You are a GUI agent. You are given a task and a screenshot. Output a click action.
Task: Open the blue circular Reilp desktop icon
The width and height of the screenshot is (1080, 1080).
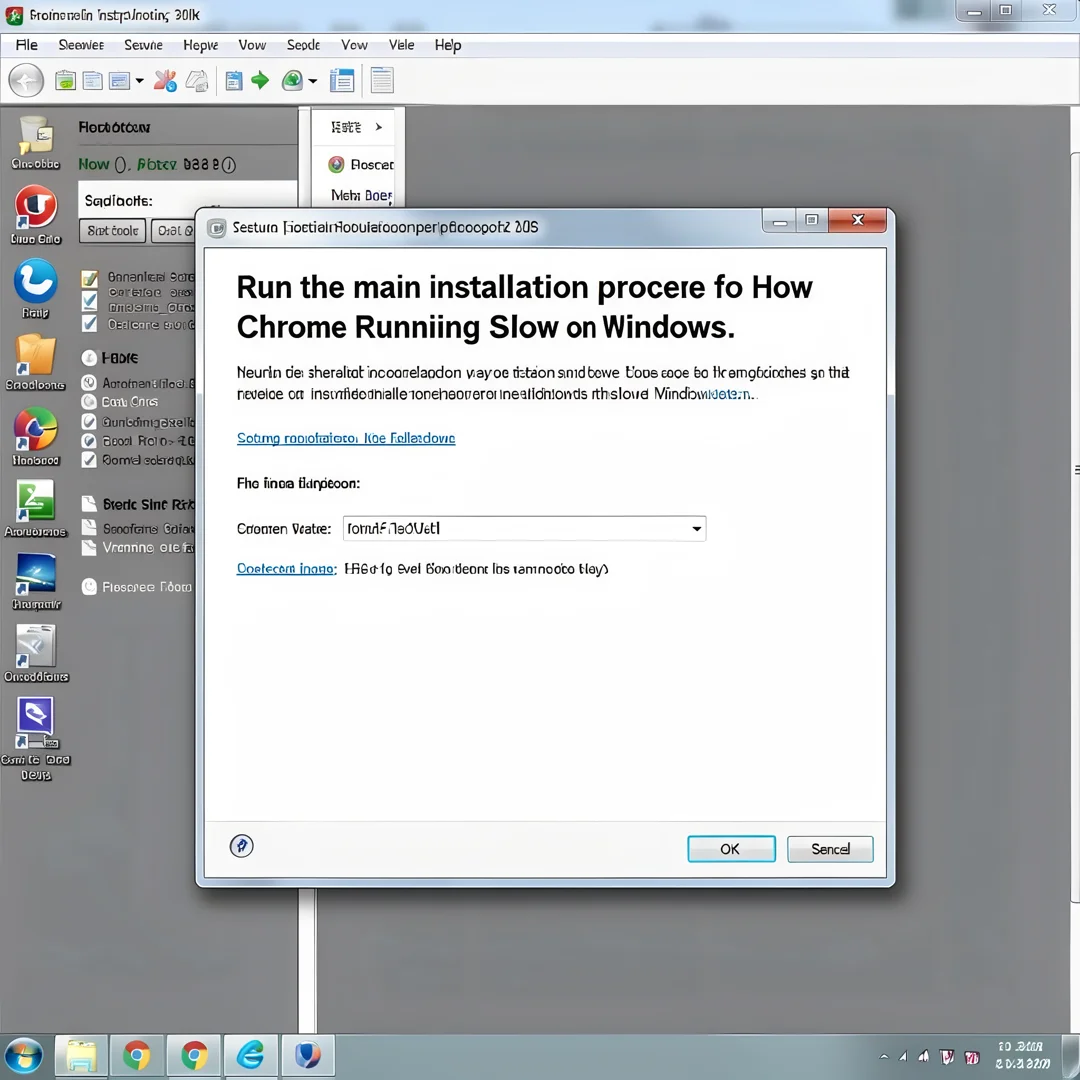click(x=36, y=288)
